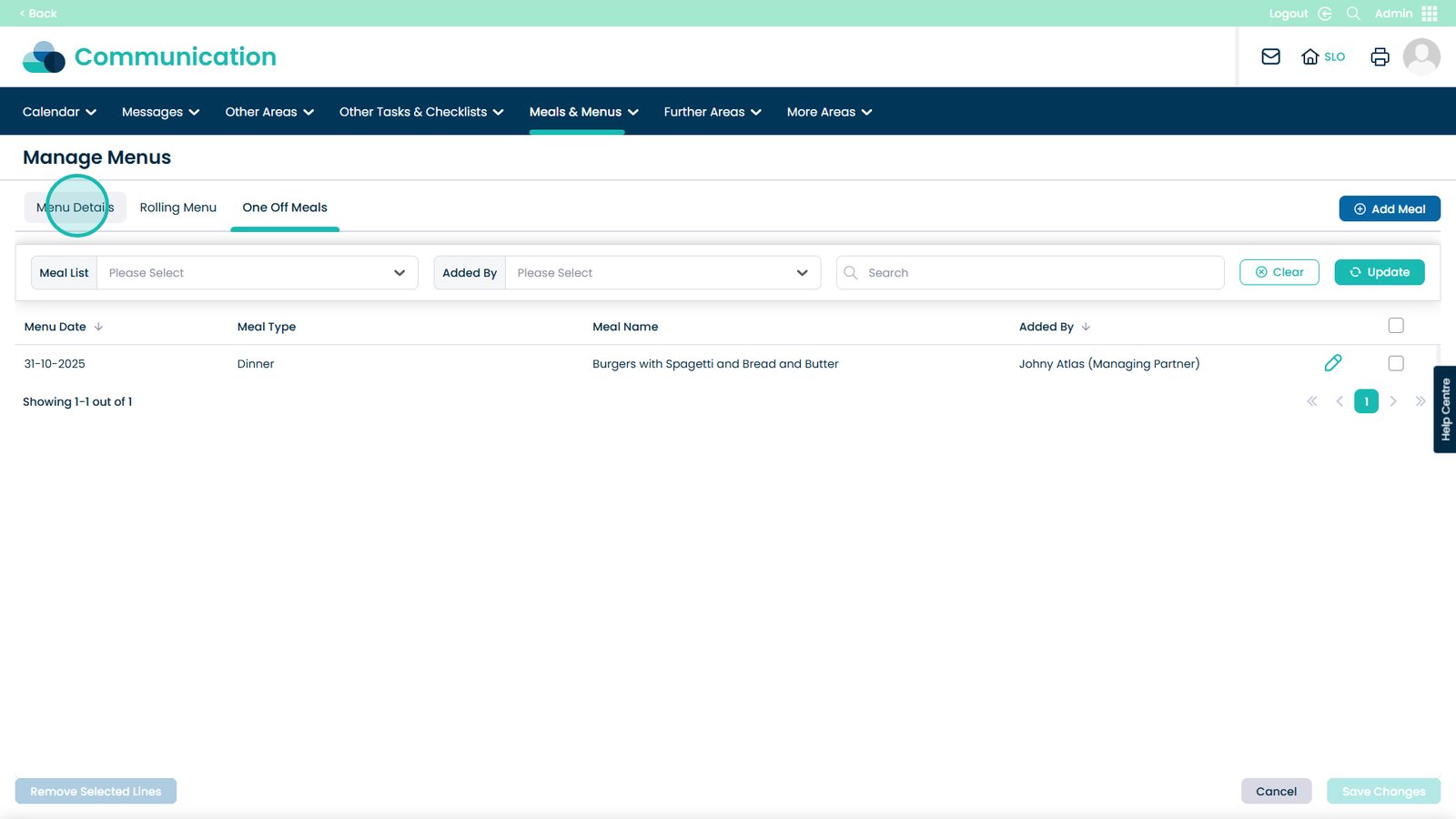Click the search magnifier in top bar
The image size is (1456, 819).
tap(1353, 14)
